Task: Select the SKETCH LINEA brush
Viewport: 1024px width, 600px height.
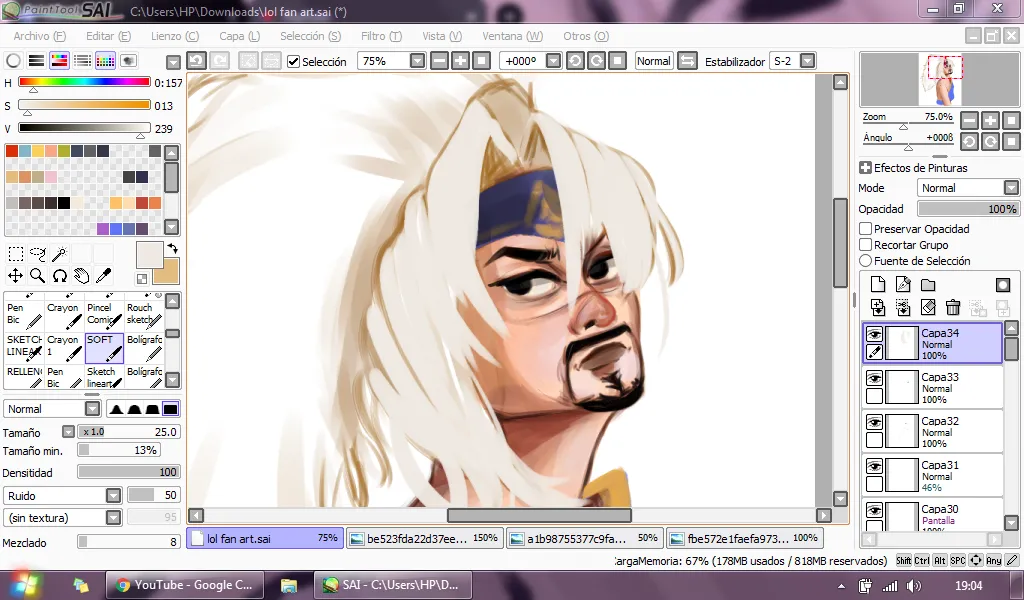Action: 24,348
